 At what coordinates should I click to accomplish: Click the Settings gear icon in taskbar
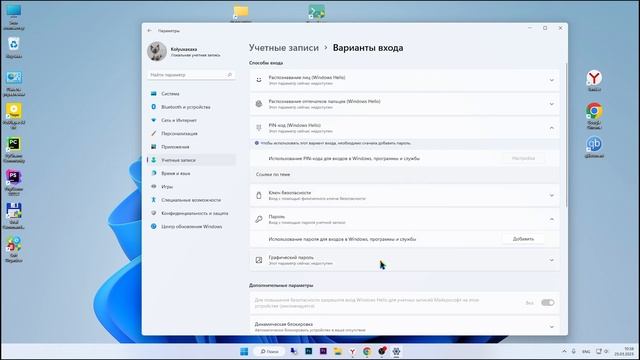click(x=396, y=351)
